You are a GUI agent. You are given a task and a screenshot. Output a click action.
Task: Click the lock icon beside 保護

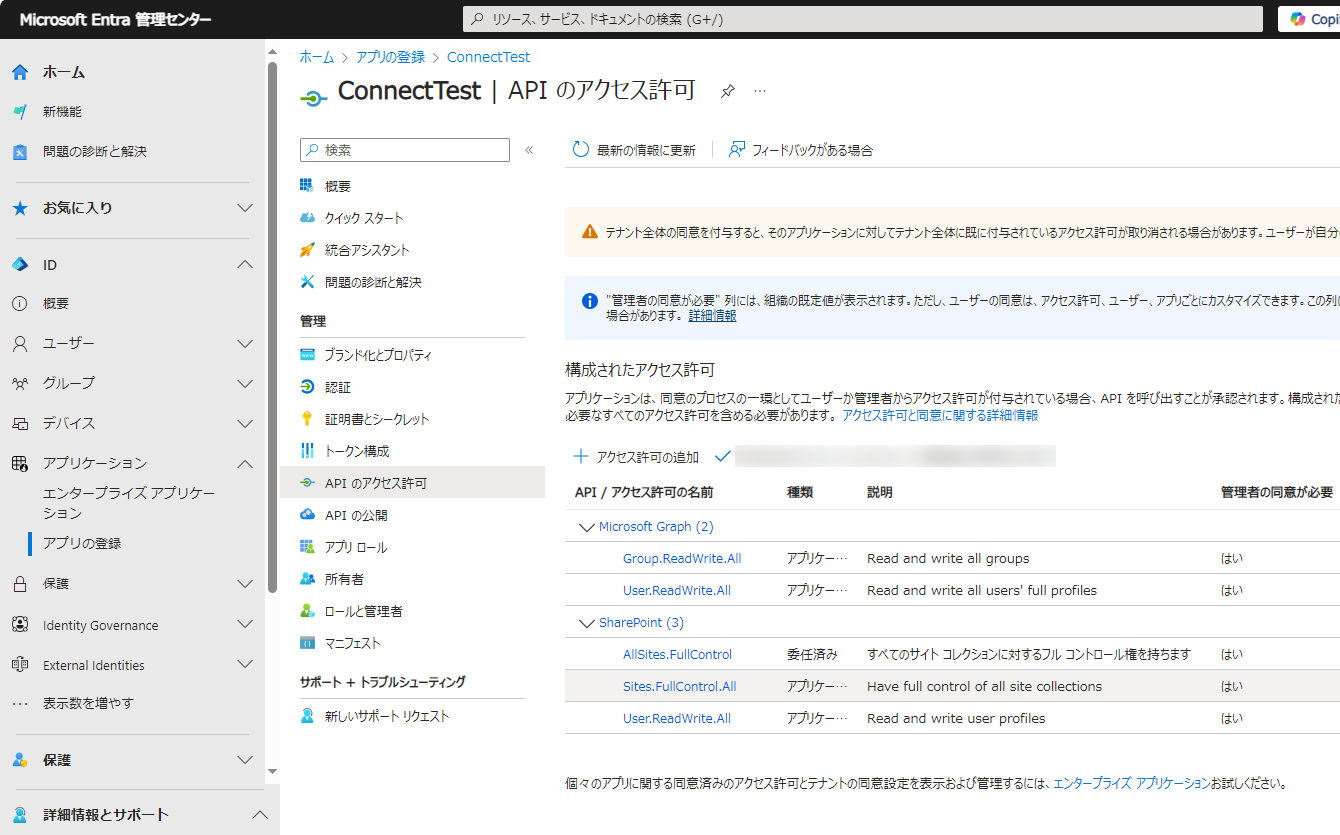coord(20,584)
